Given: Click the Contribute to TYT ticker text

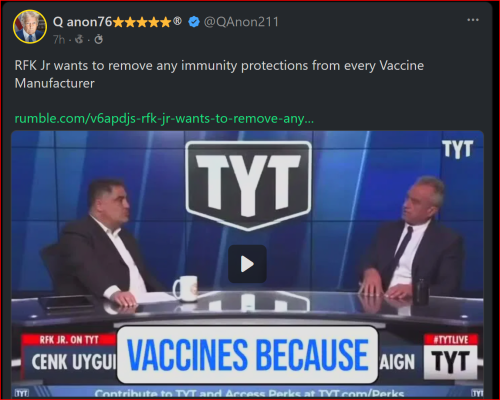Looking at the screenshot, I should pos(249,394).
